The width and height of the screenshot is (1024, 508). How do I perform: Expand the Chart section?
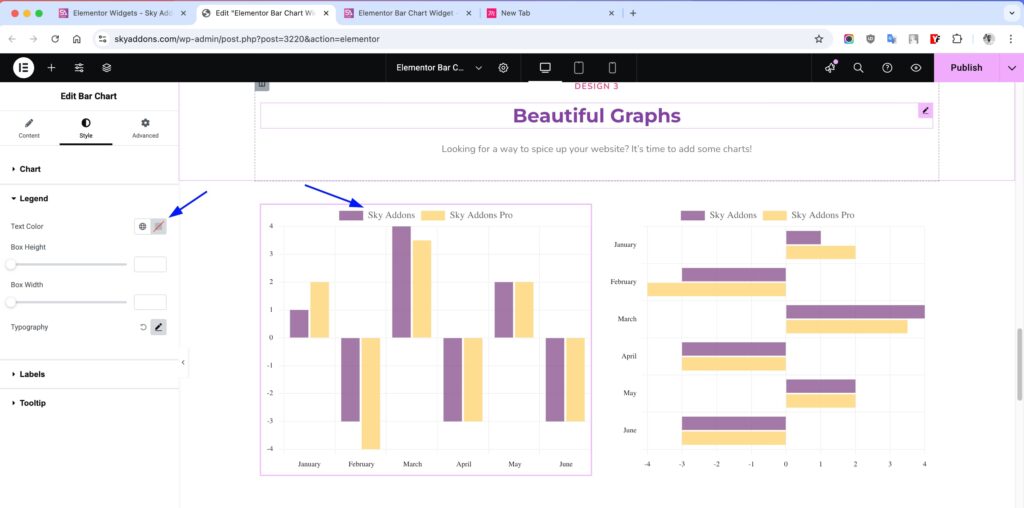pyautogui.click(x=89, y=169)
